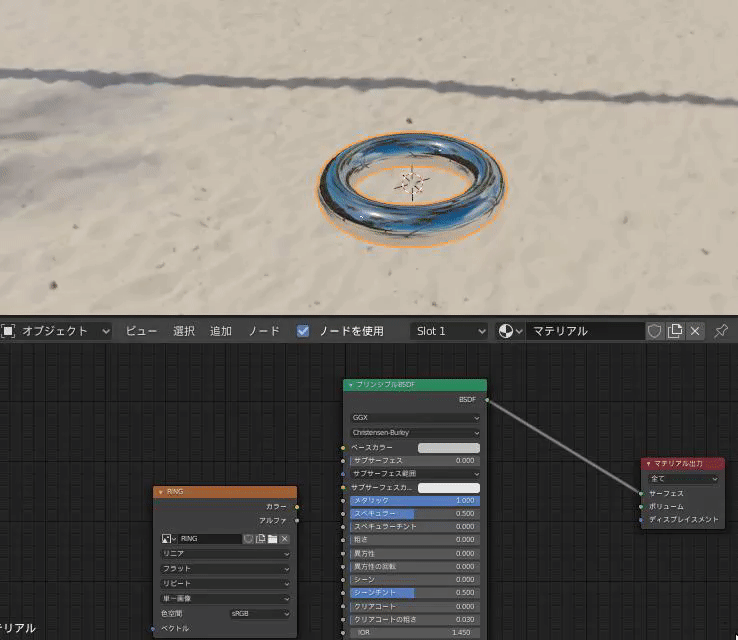
Task: Click the ディスプレイスメント input socket
Action: [641, 520]
